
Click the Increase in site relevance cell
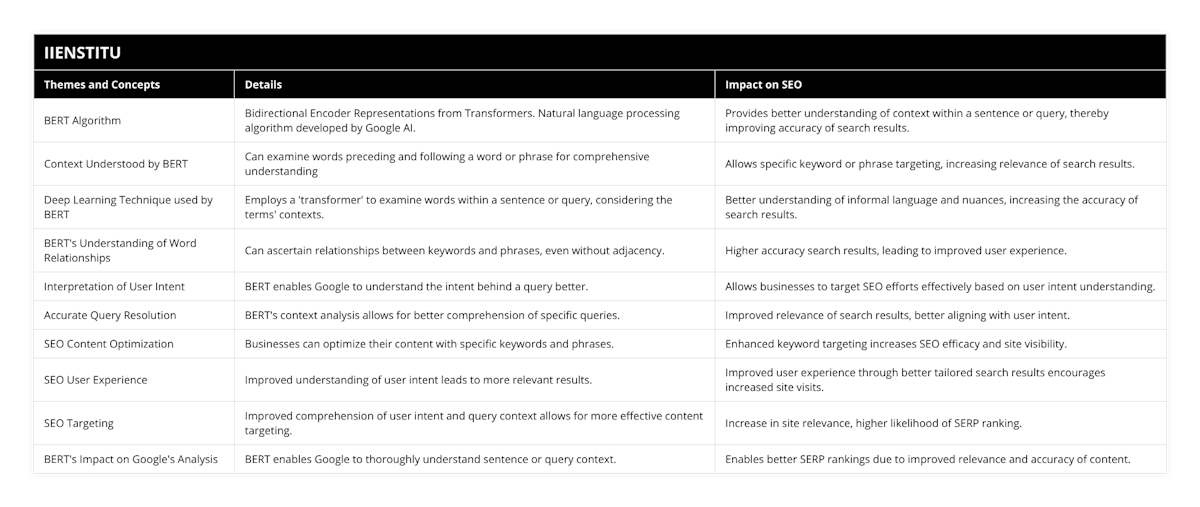pyautogui.click(x=873, y=423)
